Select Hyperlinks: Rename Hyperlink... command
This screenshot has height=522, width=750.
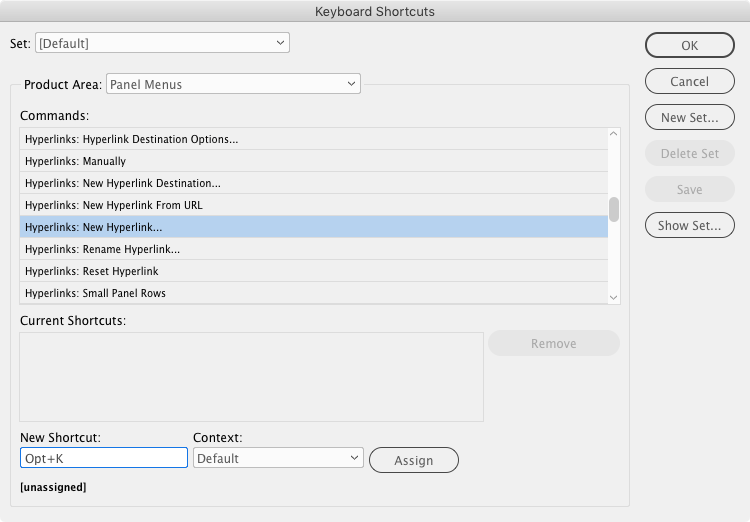(314, 249)
